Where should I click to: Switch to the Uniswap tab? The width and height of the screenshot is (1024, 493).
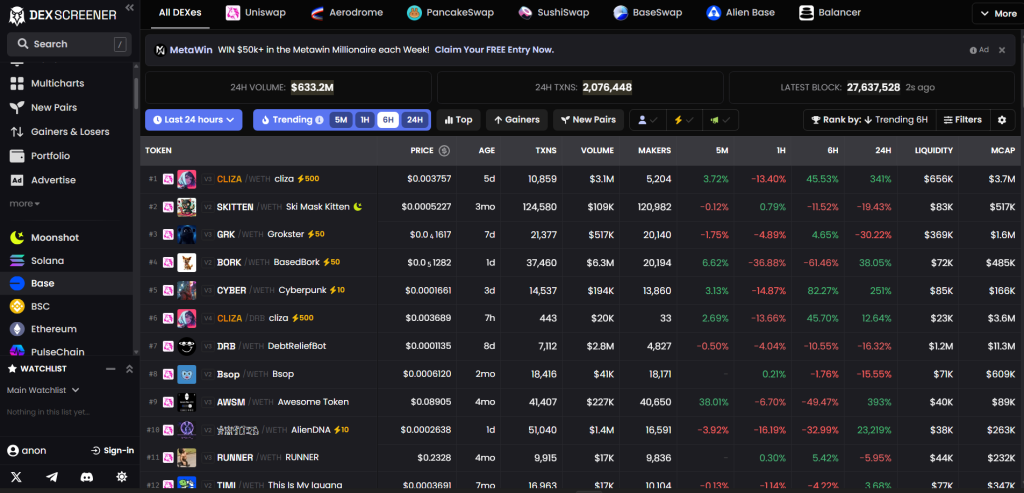click(256, 12)
